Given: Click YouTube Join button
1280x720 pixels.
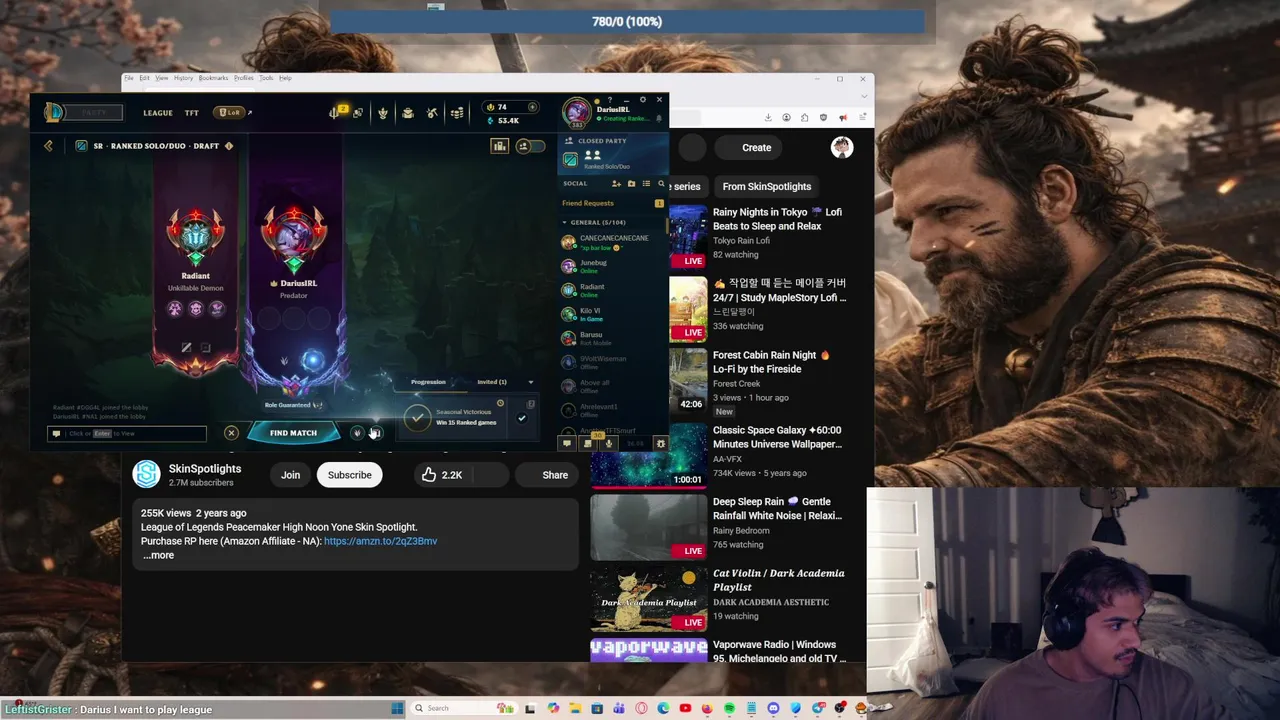Looking at the screenshot, I should (x=290, y=475).
